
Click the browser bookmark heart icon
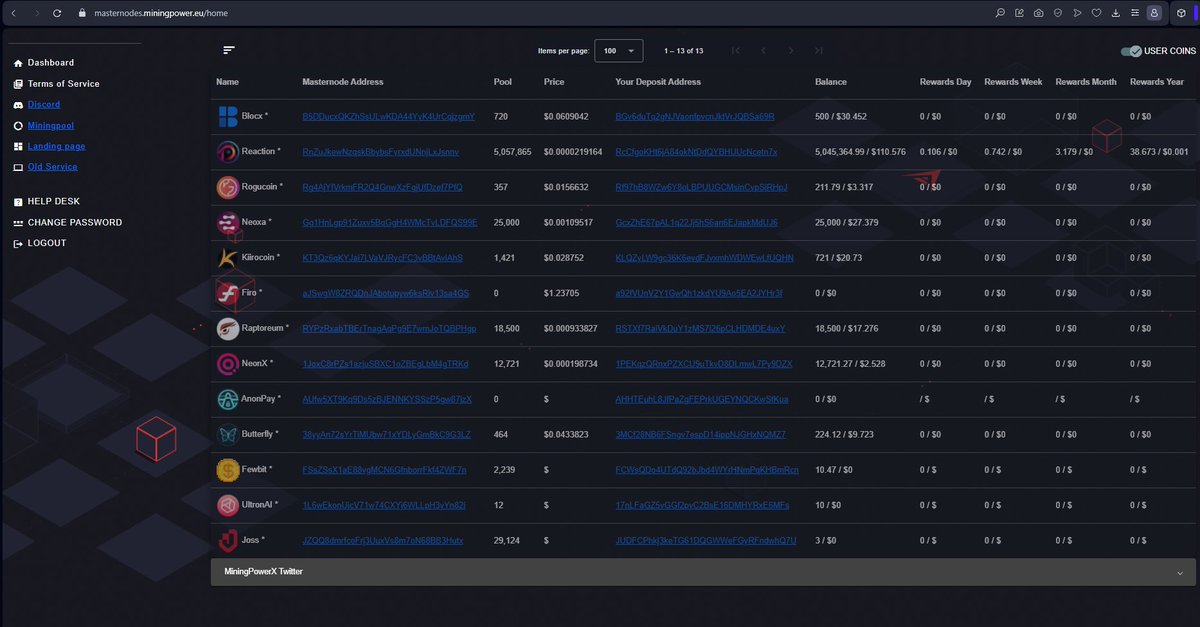pyautogui.click(x=1096, y=13)
